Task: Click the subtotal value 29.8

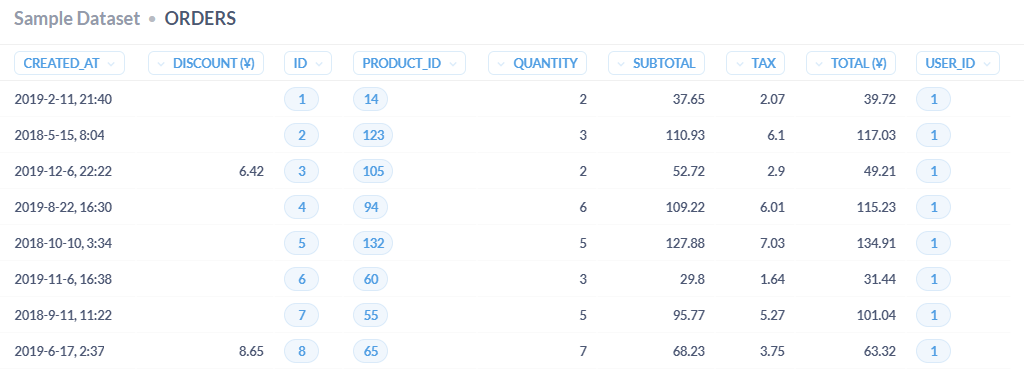Action: (692, 279)
